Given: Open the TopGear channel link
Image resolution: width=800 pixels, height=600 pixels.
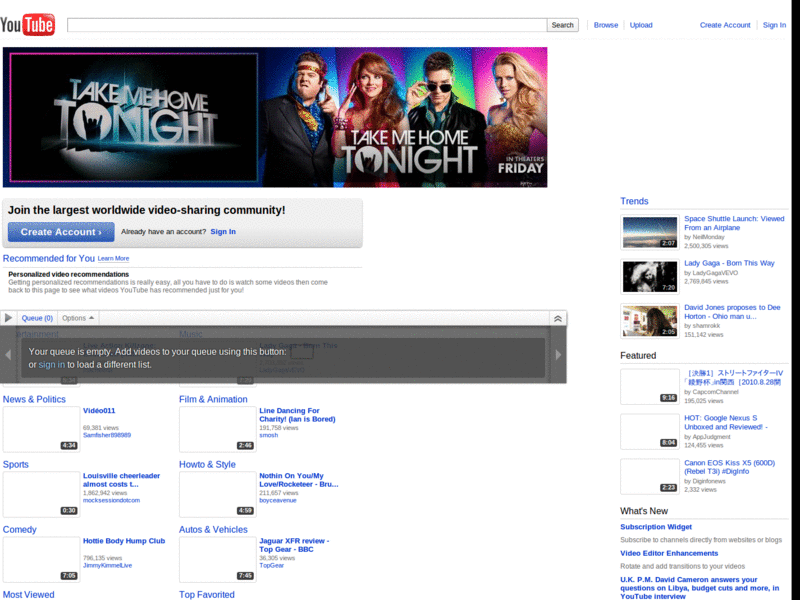Looking at the screenshot, I should click(271, 565).
